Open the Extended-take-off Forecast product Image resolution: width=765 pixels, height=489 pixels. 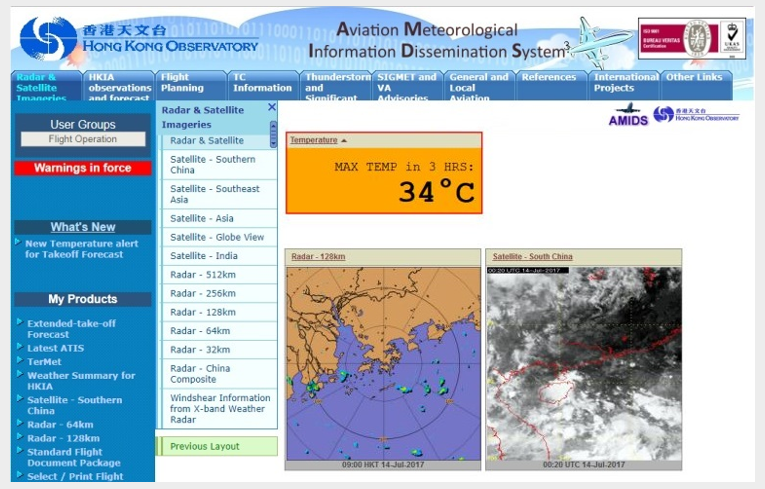click(71, 329)
